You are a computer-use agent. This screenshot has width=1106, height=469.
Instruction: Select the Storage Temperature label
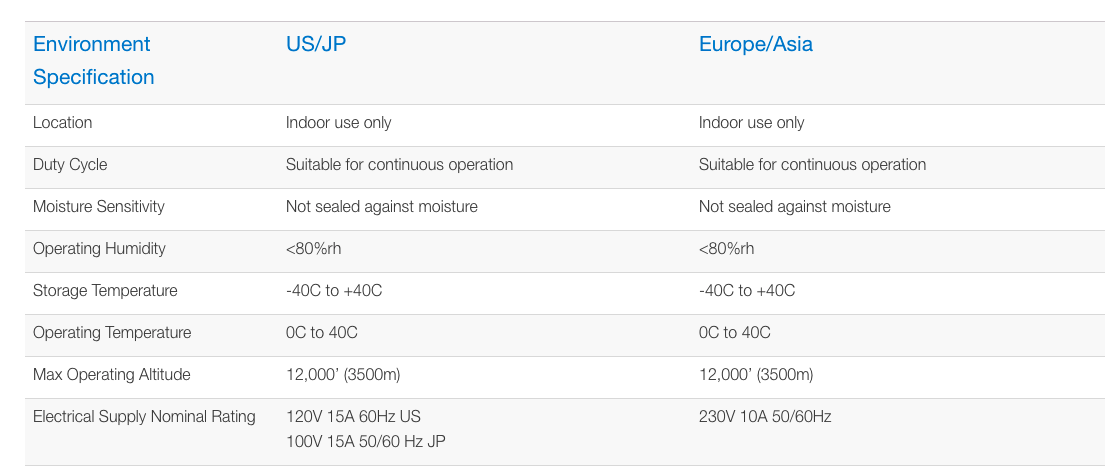click(105, 291)
